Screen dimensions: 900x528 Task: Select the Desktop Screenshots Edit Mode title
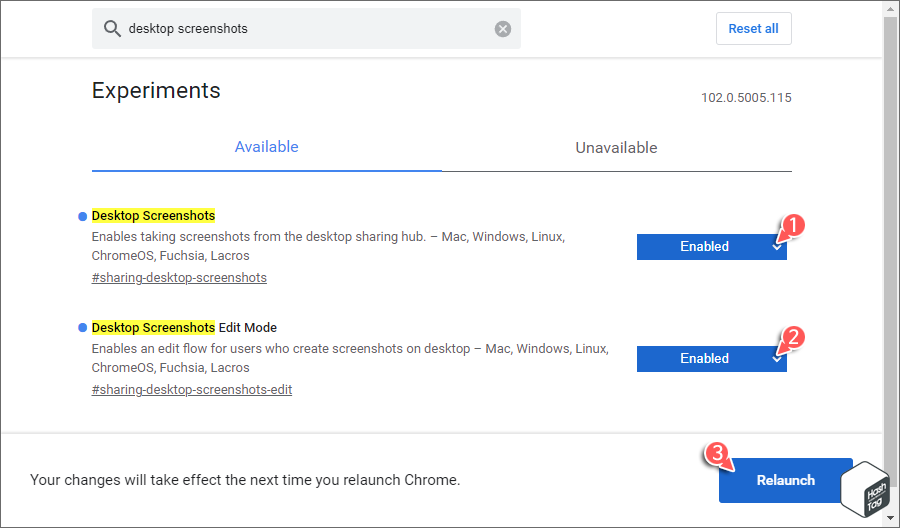(x=184, y=328)
